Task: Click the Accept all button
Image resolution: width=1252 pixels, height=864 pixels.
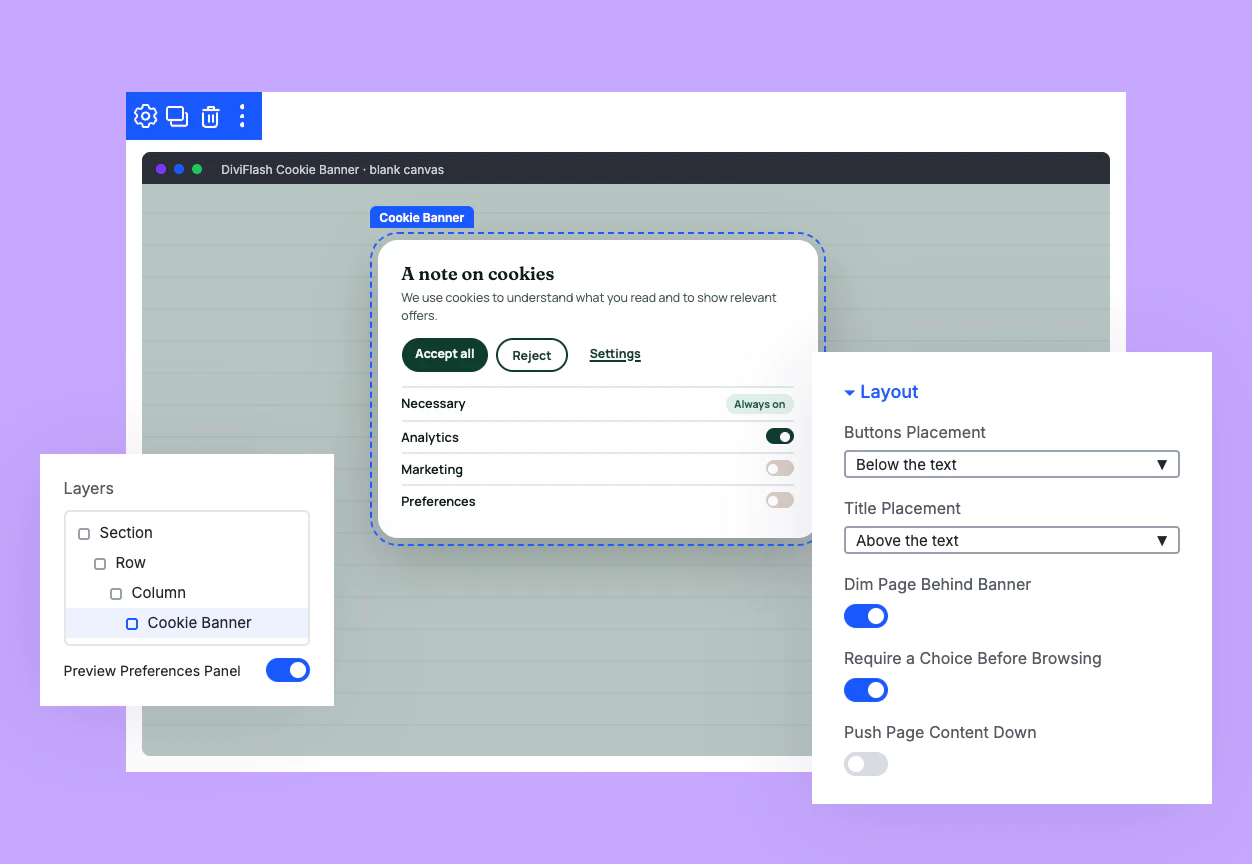Action: click(x=445, y=354)
